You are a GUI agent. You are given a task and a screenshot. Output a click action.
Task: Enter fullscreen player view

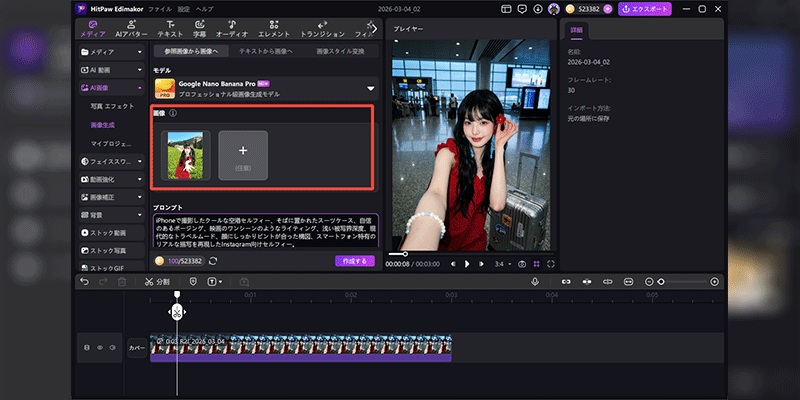[x=551, y=264]
